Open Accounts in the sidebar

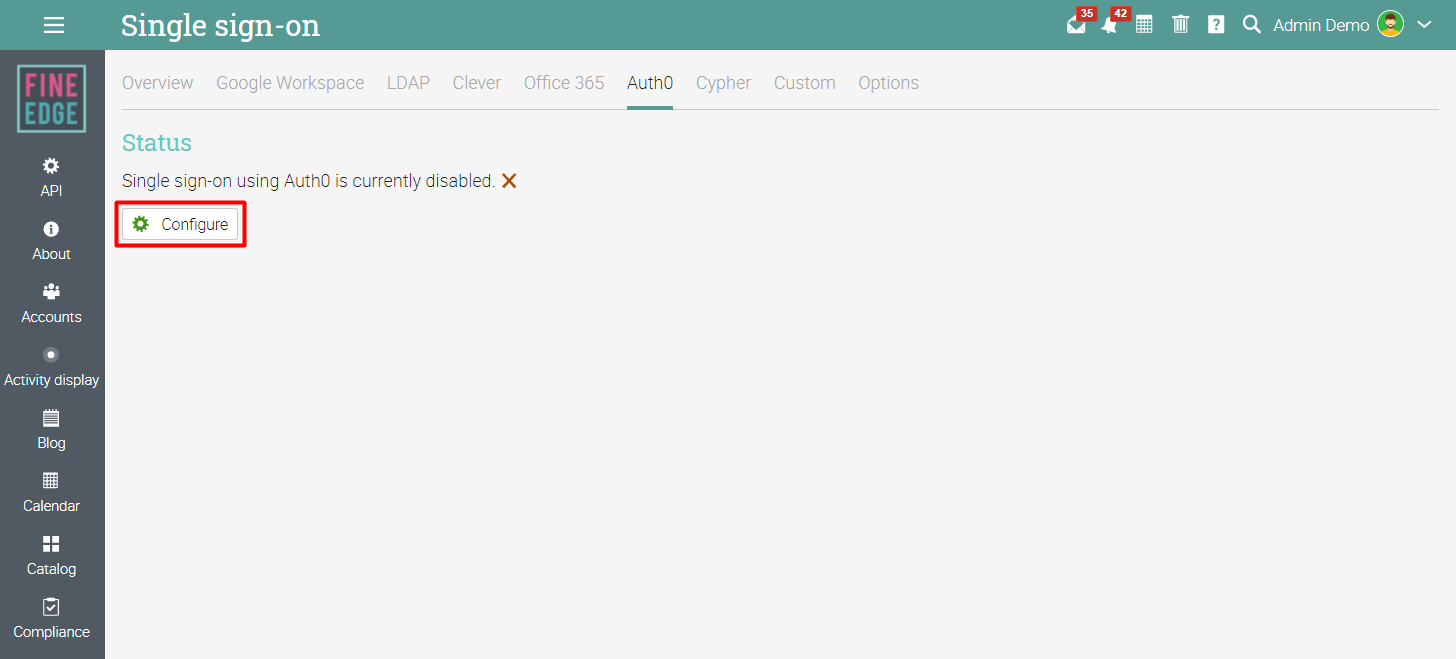tap(52, 304)
